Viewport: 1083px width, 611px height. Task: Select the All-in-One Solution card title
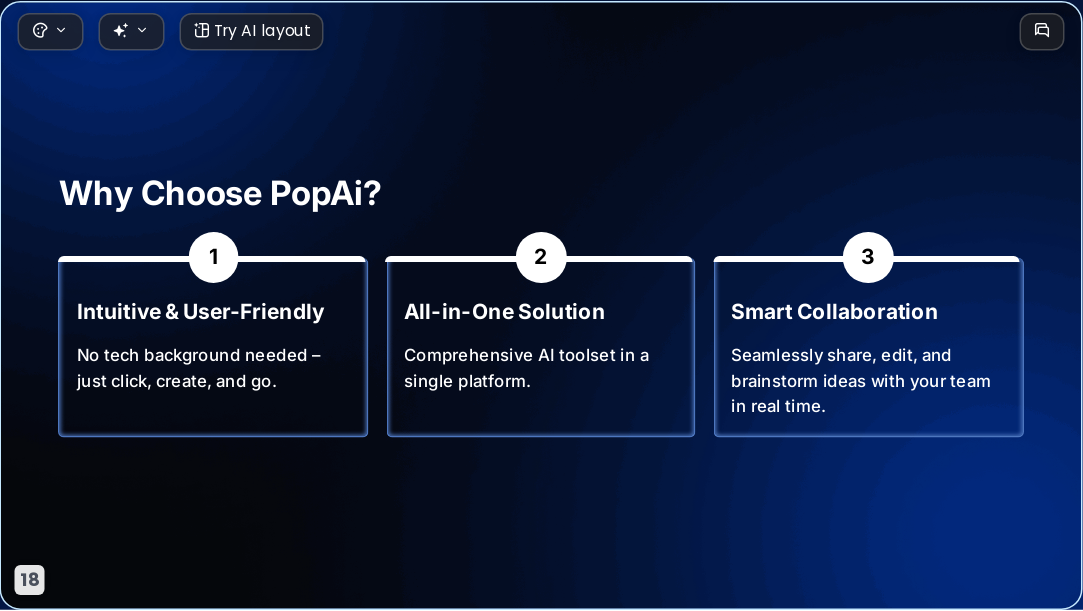point(504,312)
